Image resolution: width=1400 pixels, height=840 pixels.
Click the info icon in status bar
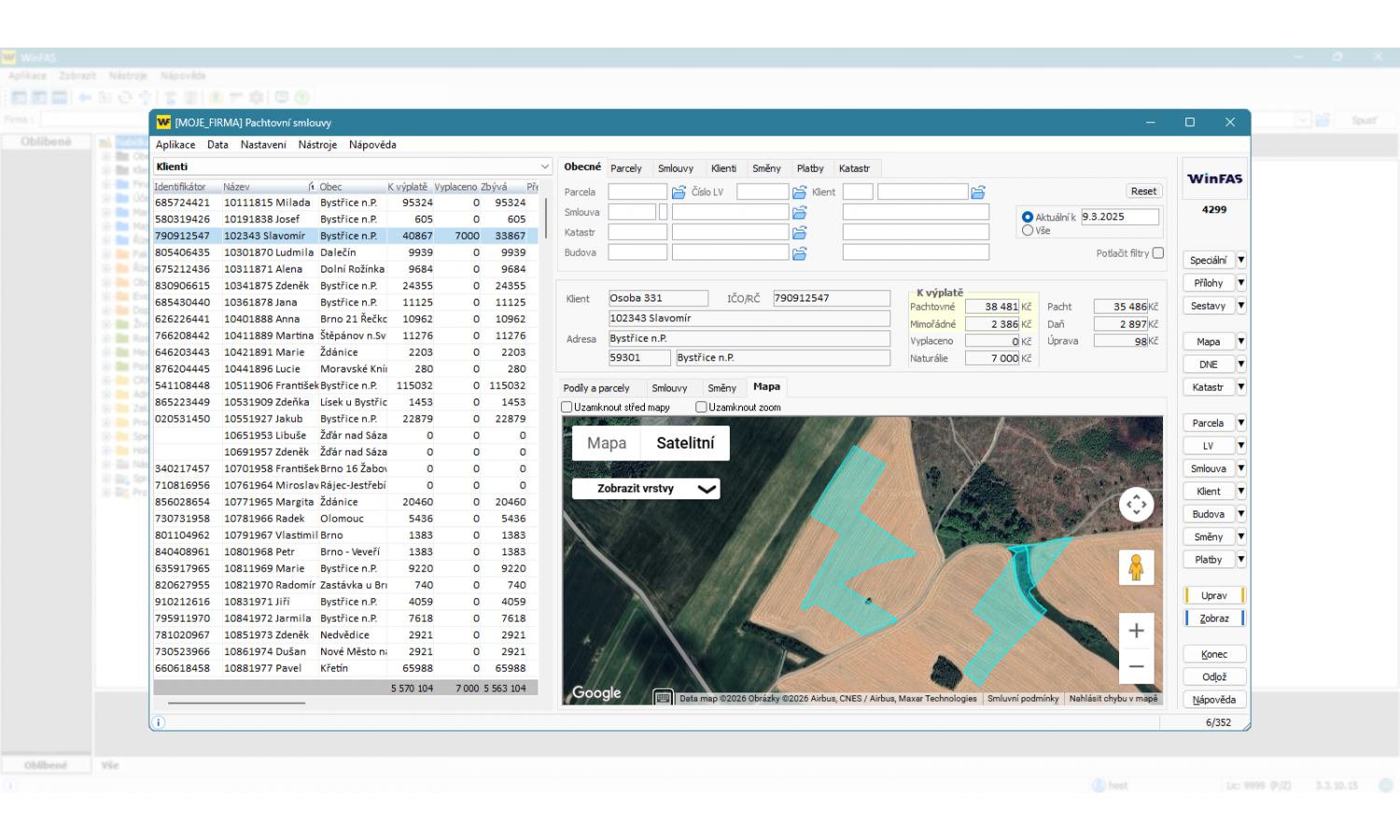(159, 722)
